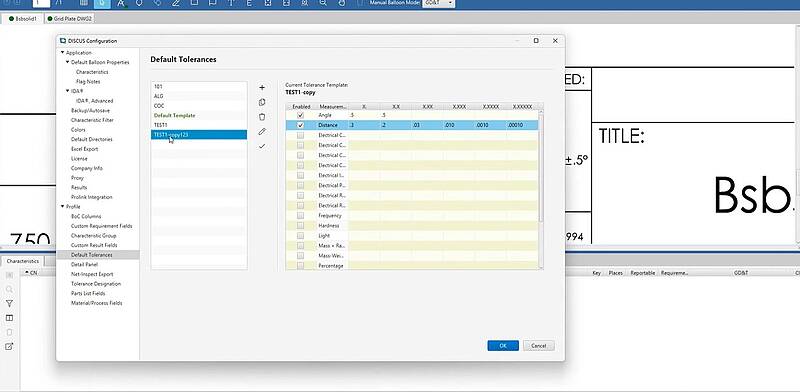This screenshot has width=800, height=392.
Task: Collapse the Profile tree section
Action: [63, 207]
